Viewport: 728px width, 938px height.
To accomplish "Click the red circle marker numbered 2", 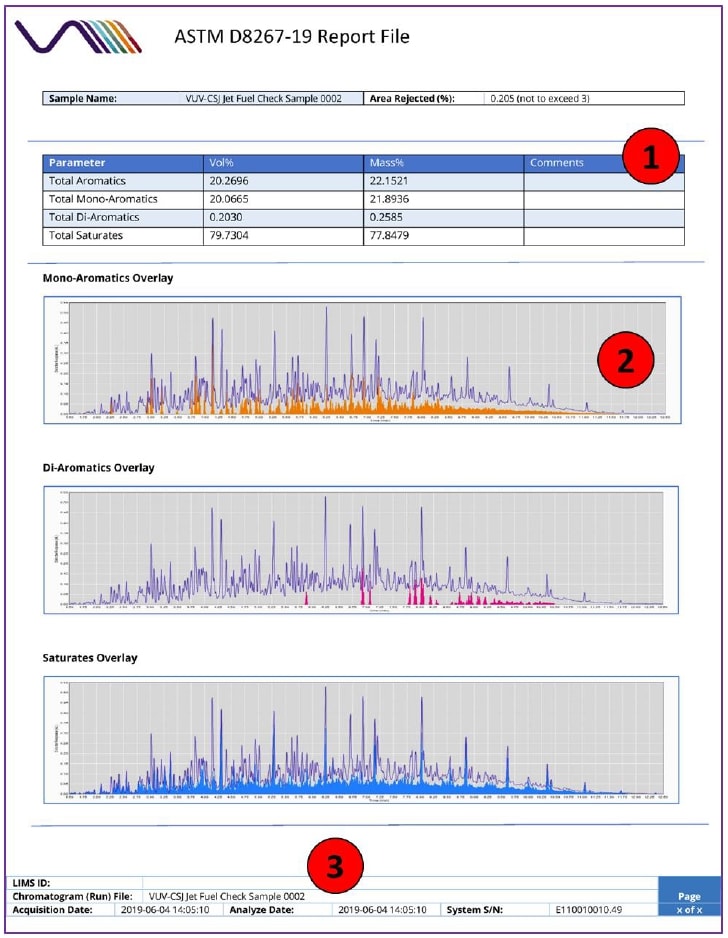I will 625,359.
